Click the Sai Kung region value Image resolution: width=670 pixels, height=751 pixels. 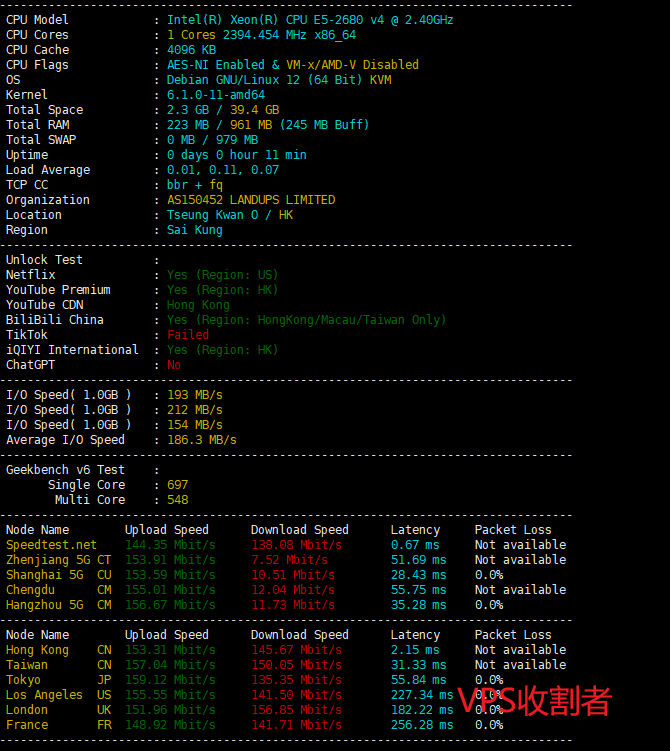tap(195, 230)
